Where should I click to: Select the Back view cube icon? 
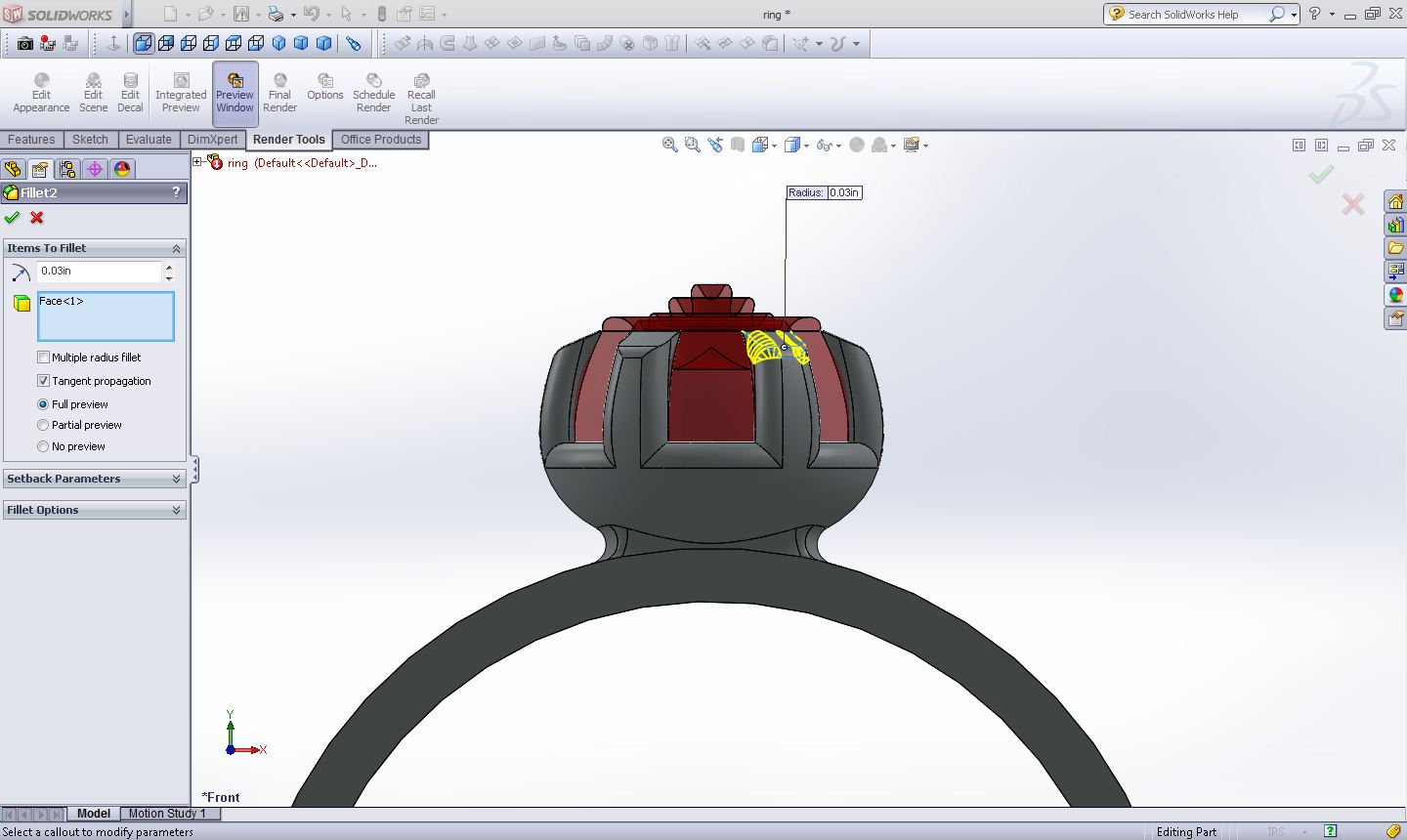[166, 44]
